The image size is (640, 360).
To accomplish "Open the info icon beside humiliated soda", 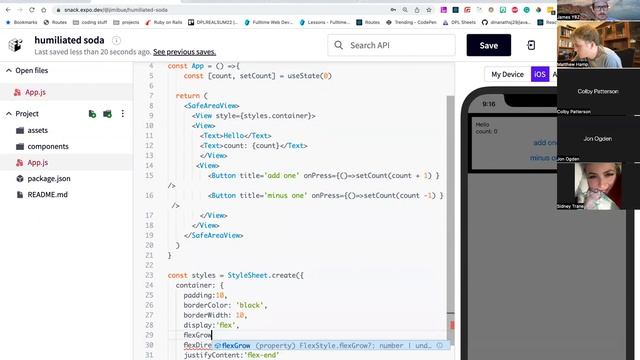I will point(116,40).
